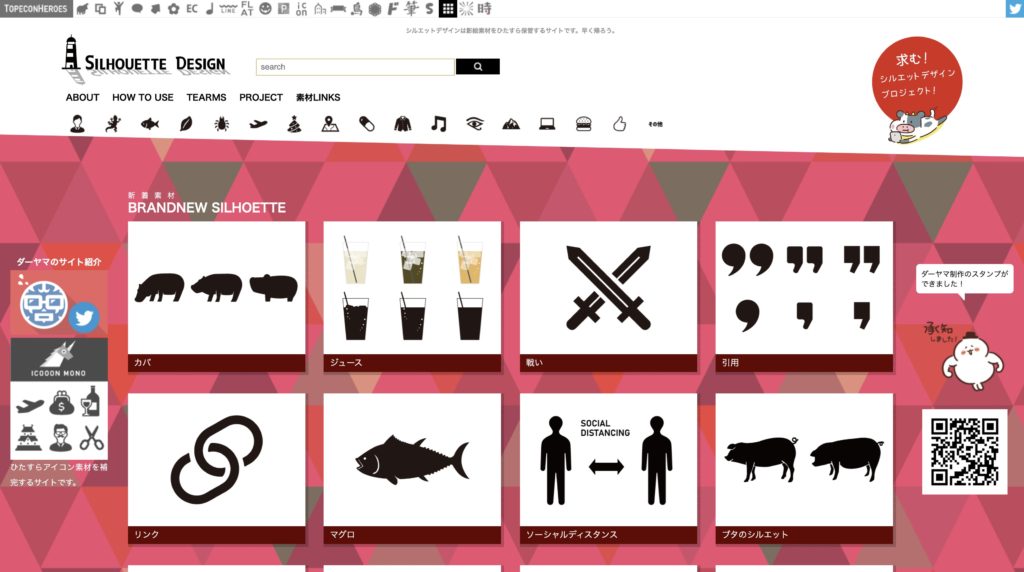
Task: Open the ICOOON MONO banner
Action: (x=59, y=359)
